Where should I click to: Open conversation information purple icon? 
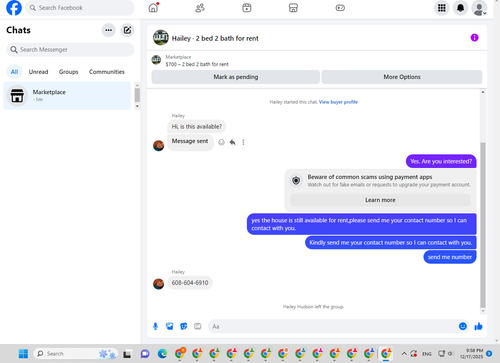pos(474,38)
